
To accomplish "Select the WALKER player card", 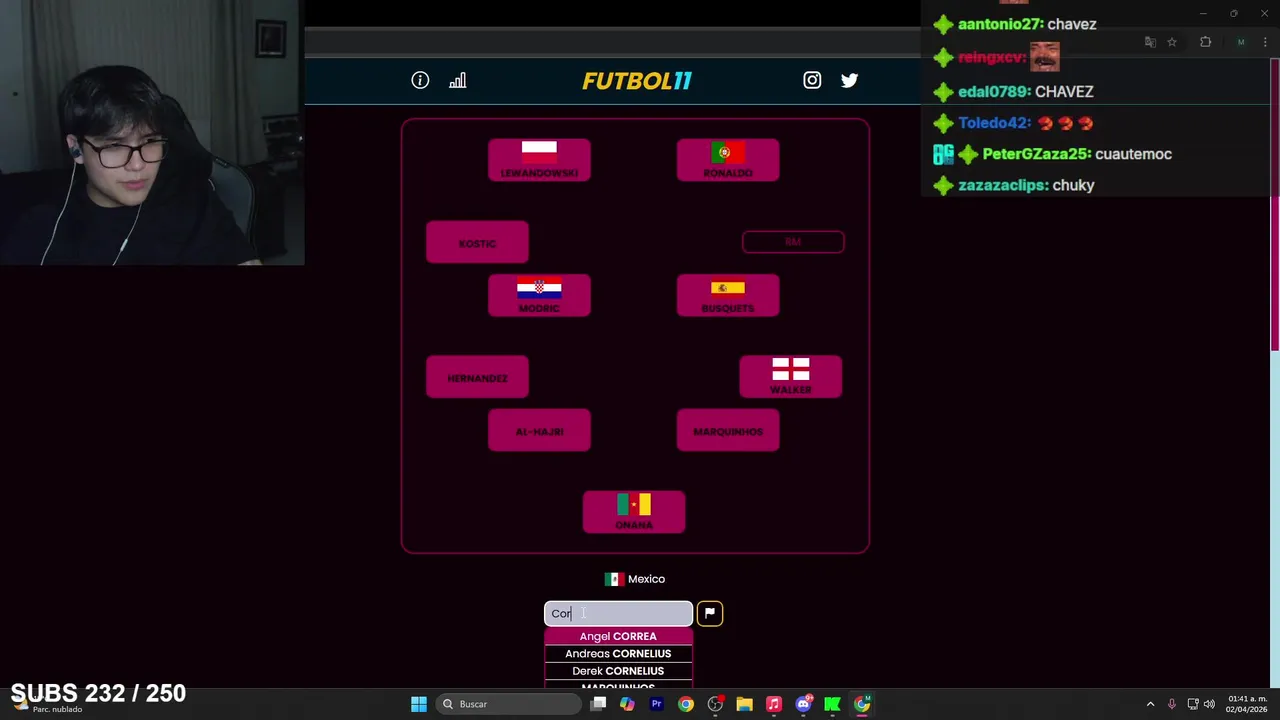I will [791, 377].
